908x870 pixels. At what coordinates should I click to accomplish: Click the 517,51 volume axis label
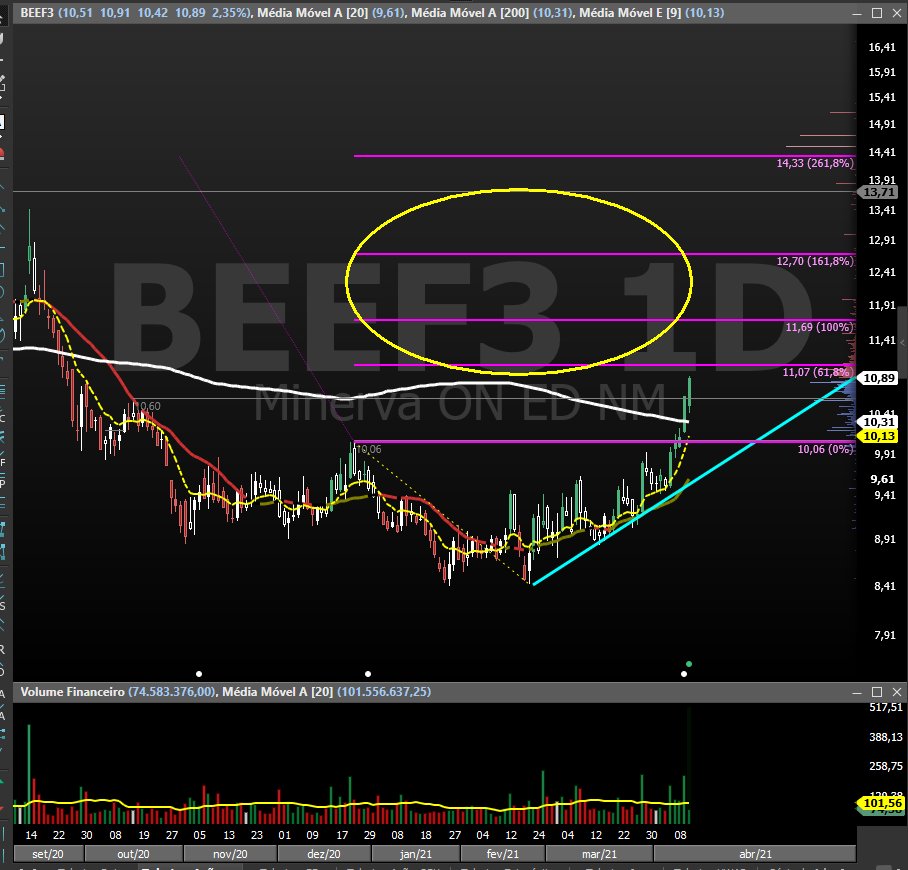pos(885,707)
